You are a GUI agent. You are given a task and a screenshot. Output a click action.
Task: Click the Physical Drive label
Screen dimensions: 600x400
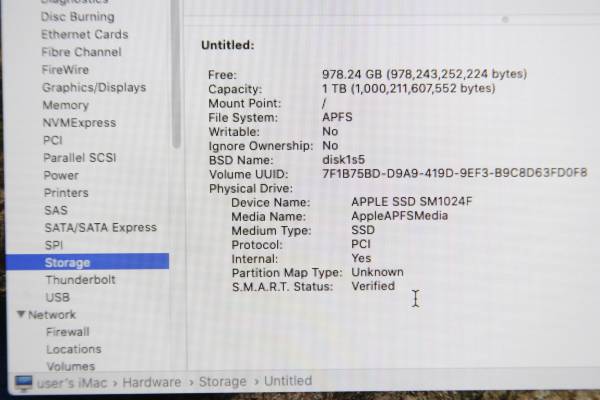click(x=251, y=188)
